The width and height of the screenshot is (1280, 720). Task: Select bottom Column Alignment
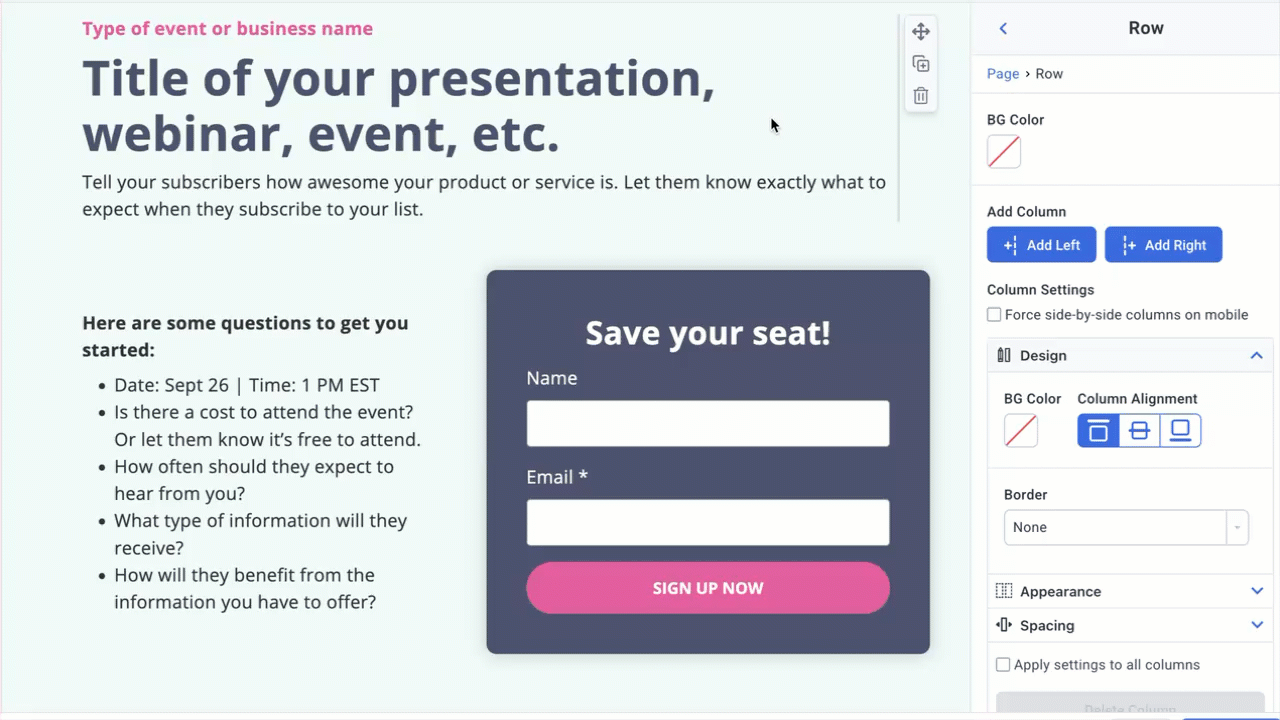point(1180,430)
